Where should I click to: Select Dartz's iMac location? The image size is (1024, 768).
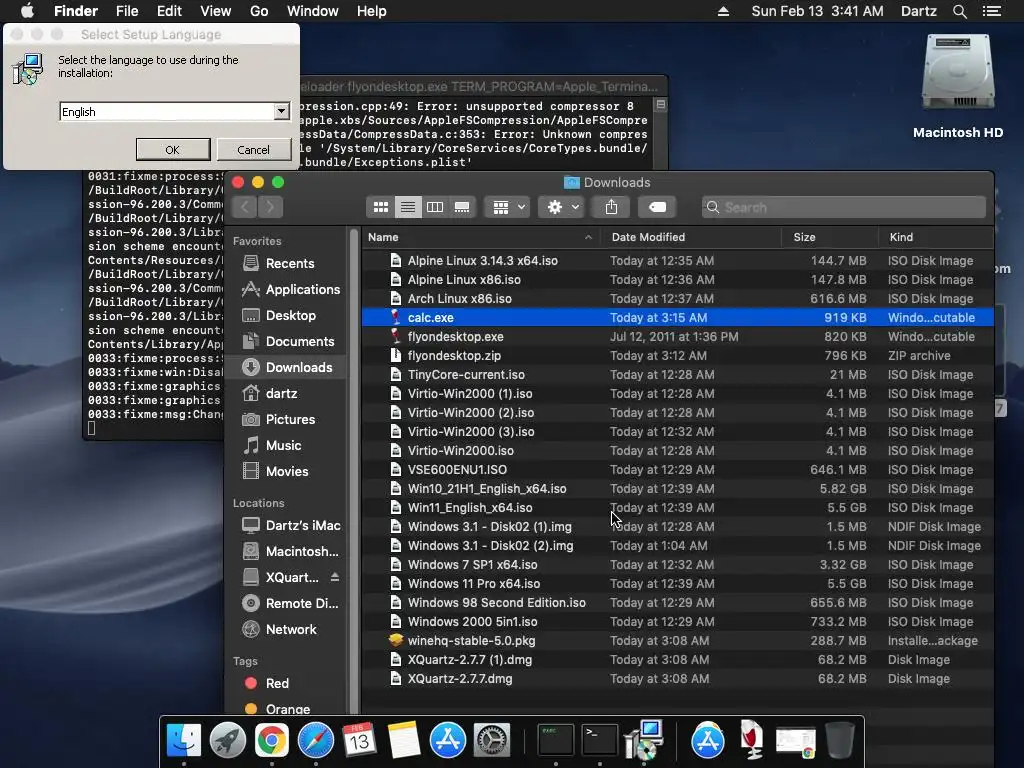[x=289, y=526]
